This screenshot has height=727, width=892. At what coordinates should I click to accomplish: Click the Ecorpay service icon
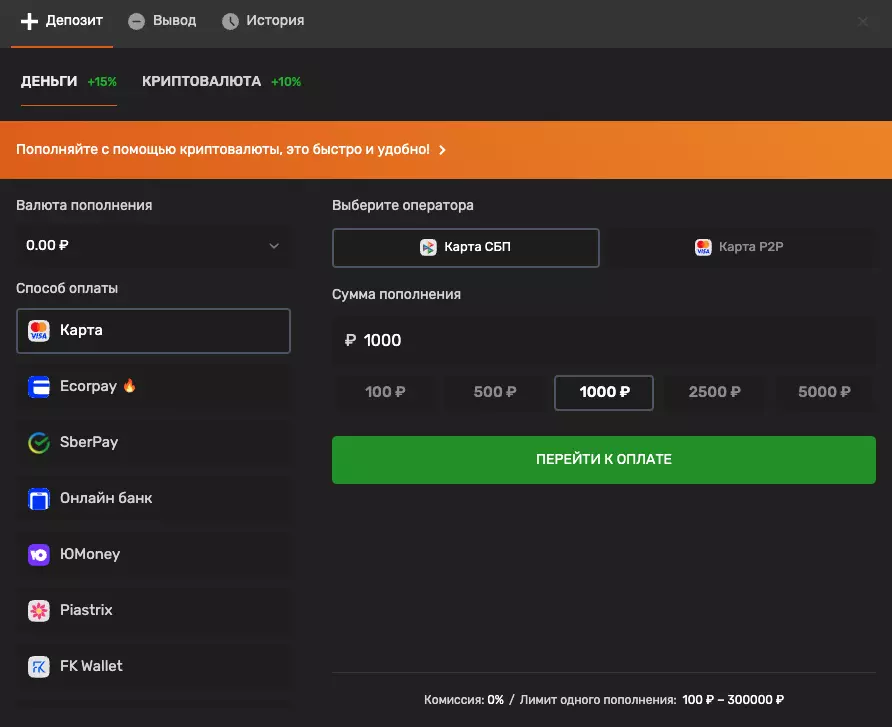coord(38,386)
